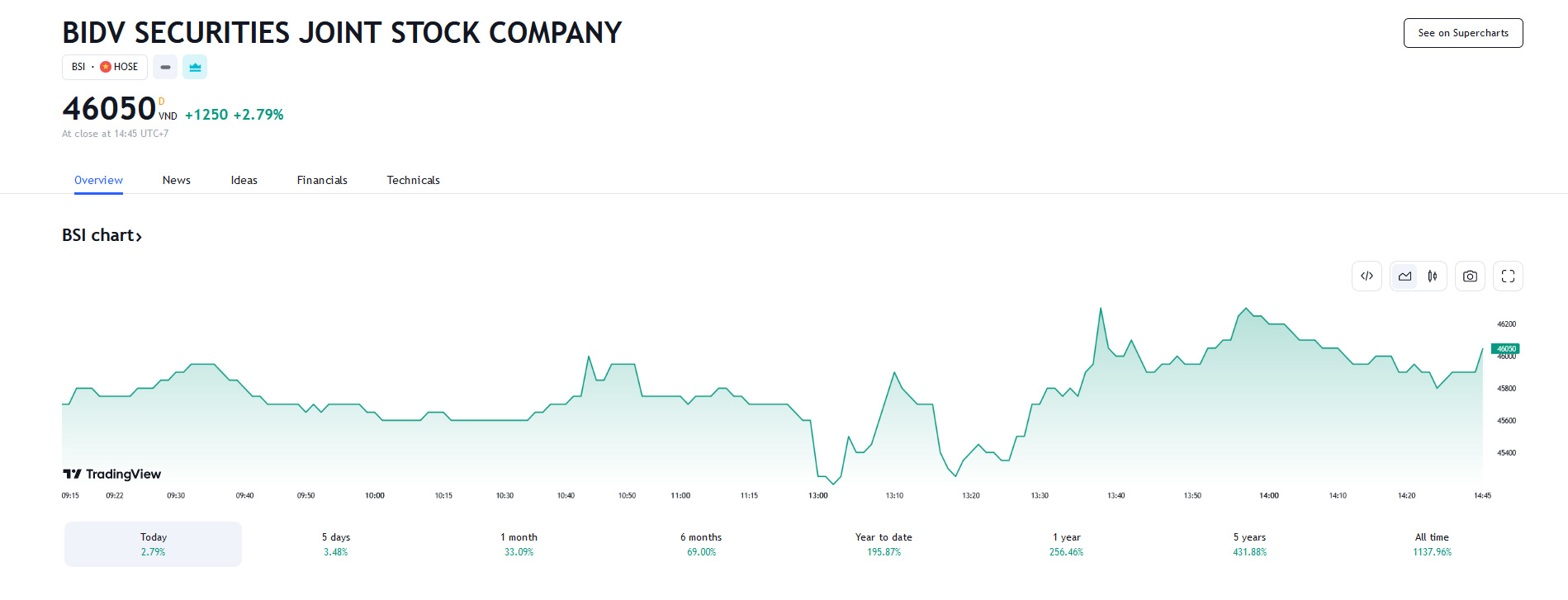Choose the Year to date range

[883, 544]
